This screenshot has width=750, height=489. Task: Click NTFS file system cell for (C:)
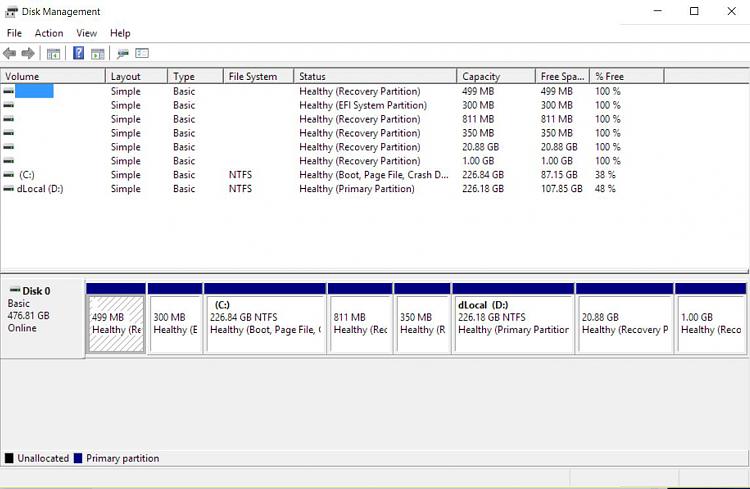(x=240, y=175)
